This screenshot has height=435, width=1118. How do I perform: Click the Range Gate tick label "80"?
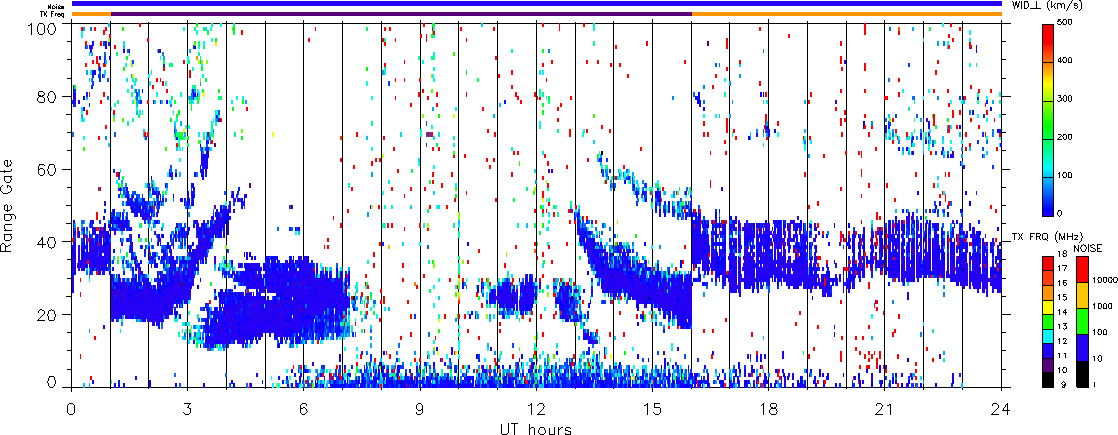46,97
